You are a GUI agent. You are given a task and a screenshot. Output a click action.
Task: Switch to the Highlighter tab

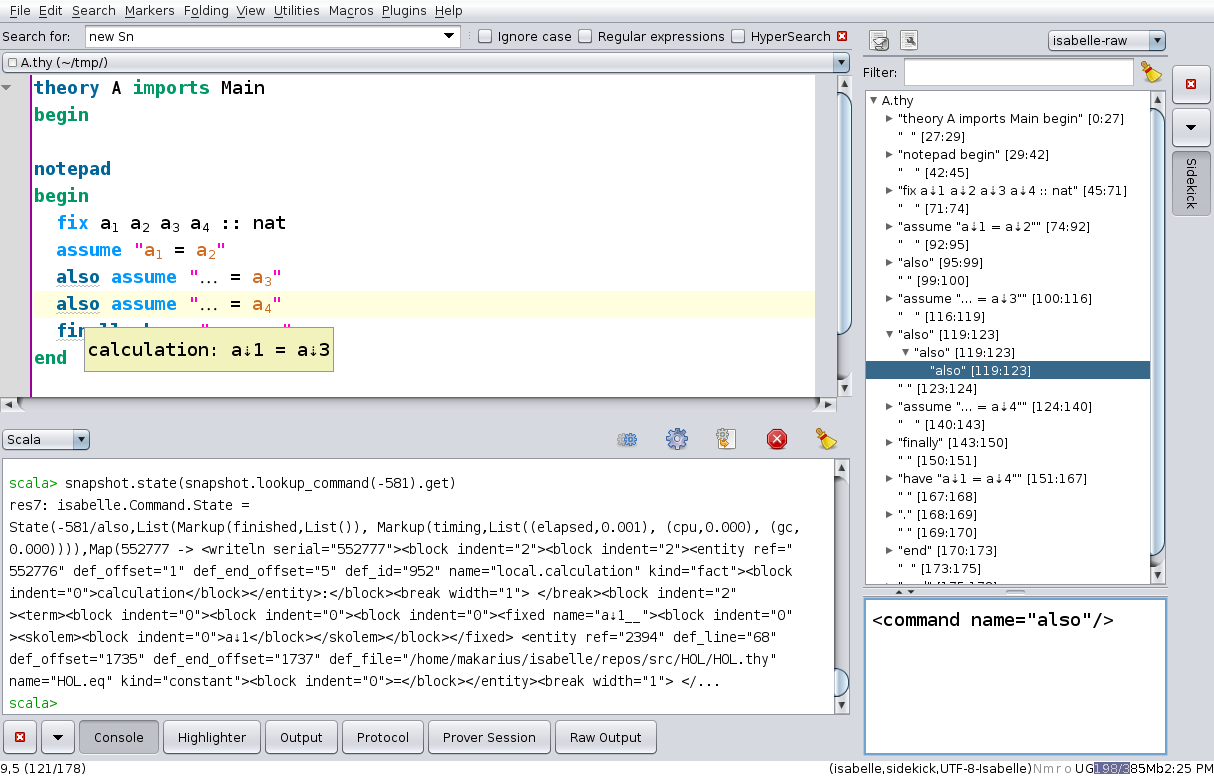(x=212, y=737)
